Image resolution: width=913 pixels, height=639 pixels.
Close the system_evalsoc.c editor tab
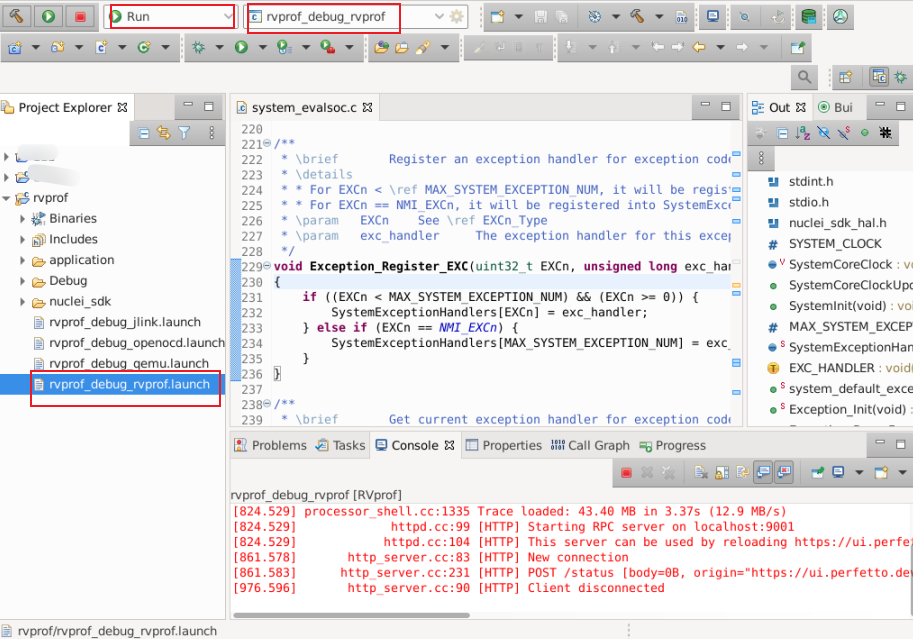pos(367,107)
